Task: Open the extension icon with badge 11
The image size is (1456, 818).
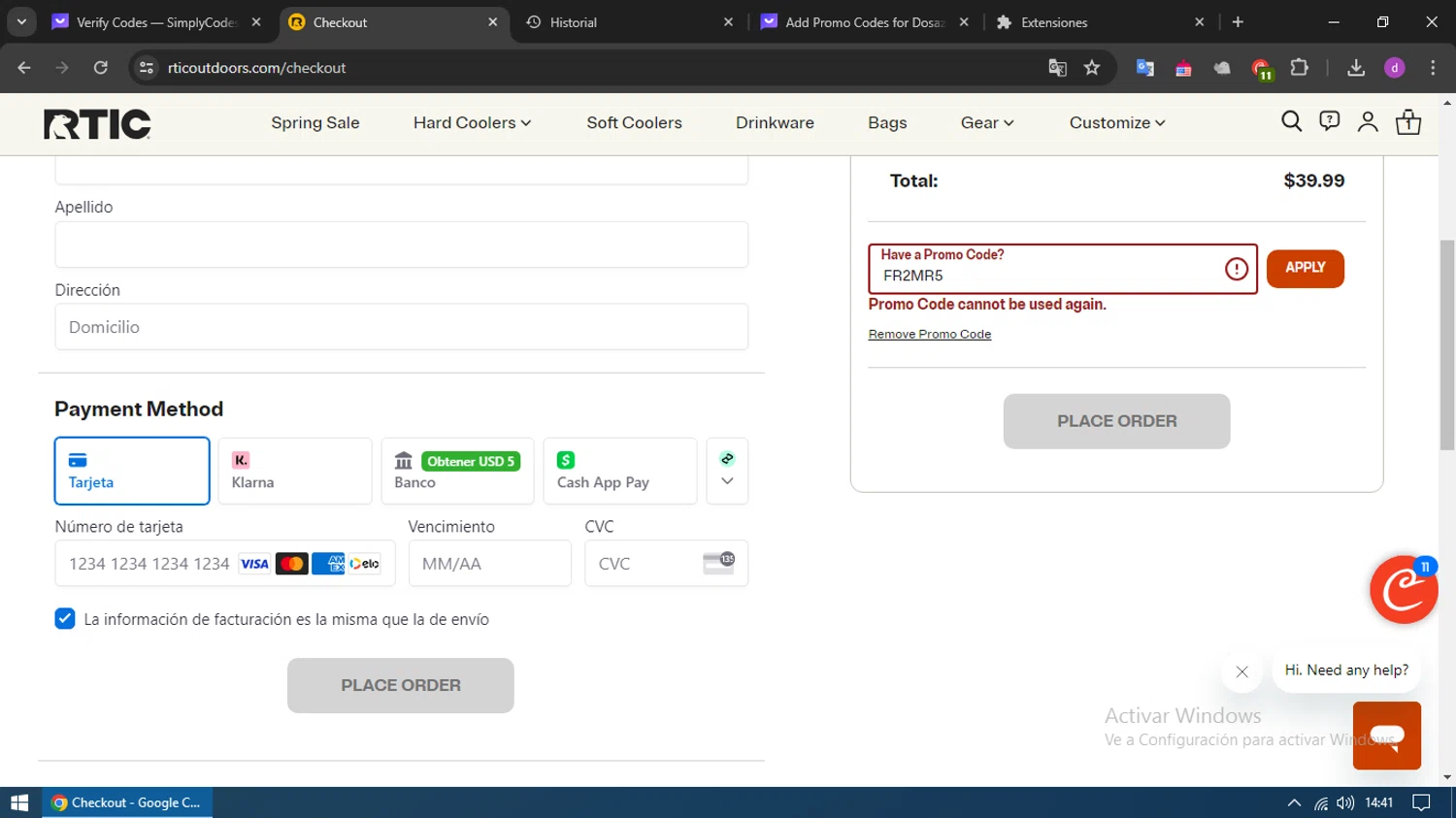Action: click(1261, 68)
